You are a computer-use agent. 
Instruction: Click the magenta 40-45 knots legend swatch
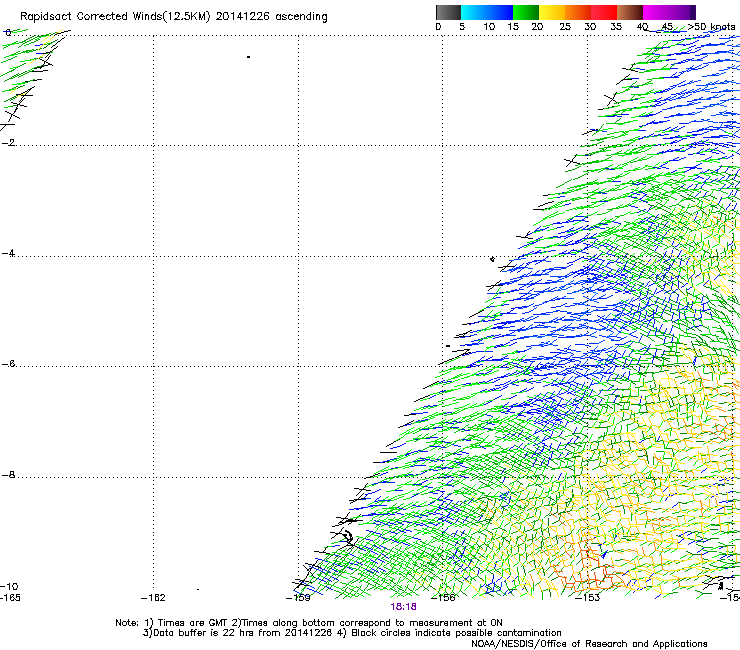tap(656, 12)
